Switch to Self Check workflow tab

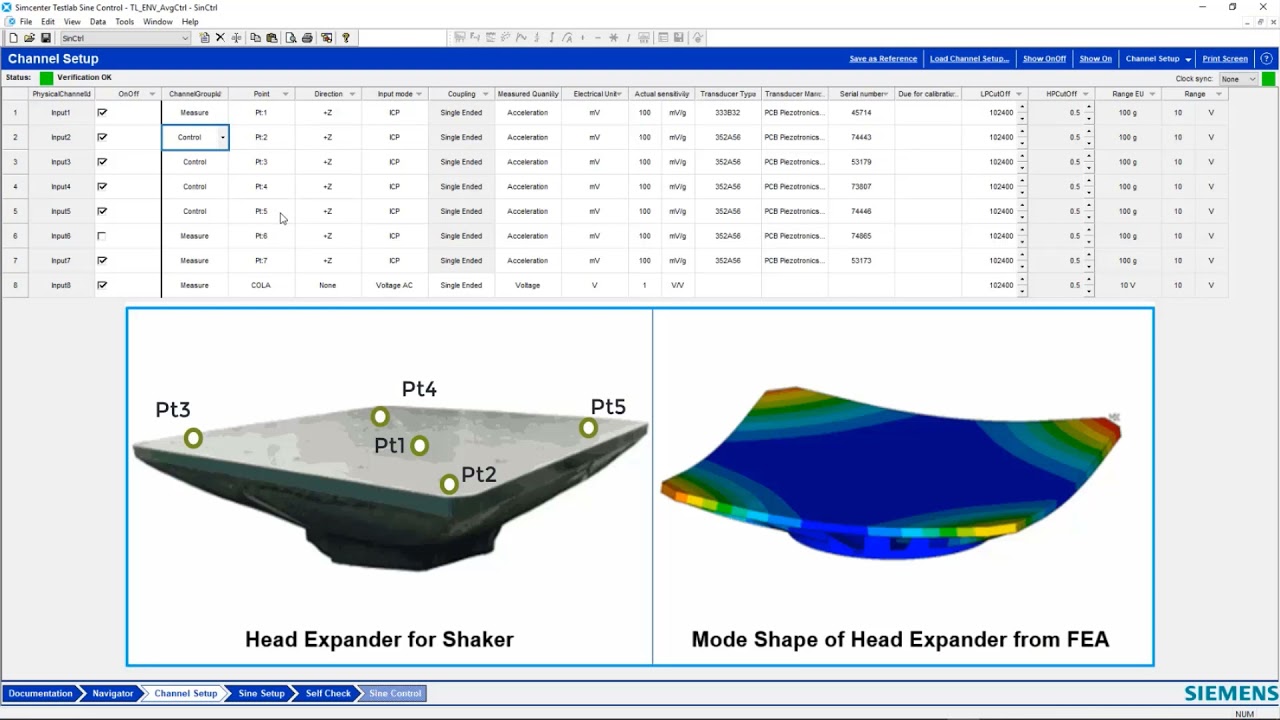[328, 693]
